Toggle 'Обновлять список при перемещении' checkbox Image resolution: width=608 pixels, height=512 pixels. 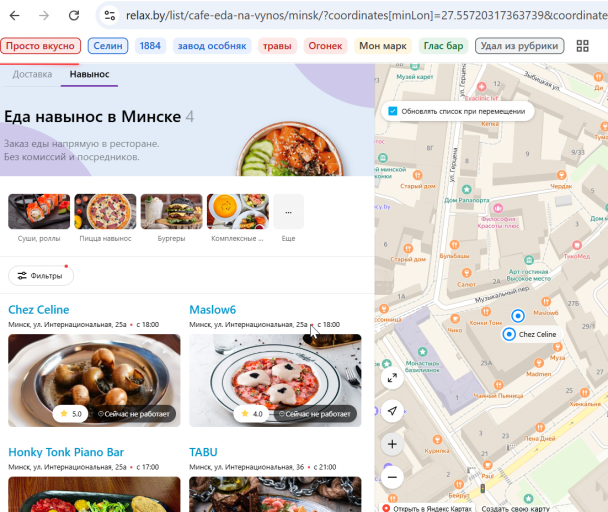(392, 111)
